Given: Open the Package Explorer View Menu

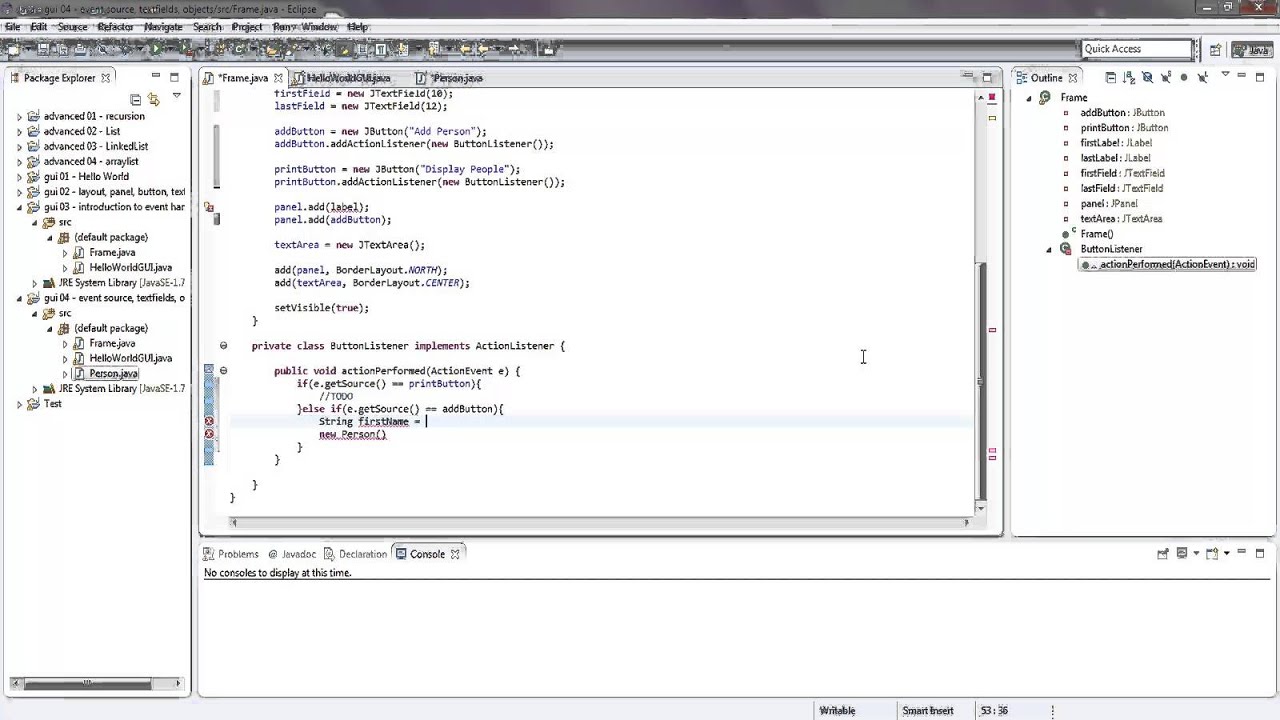Looking at the screenshot, I should pos(176,96).
